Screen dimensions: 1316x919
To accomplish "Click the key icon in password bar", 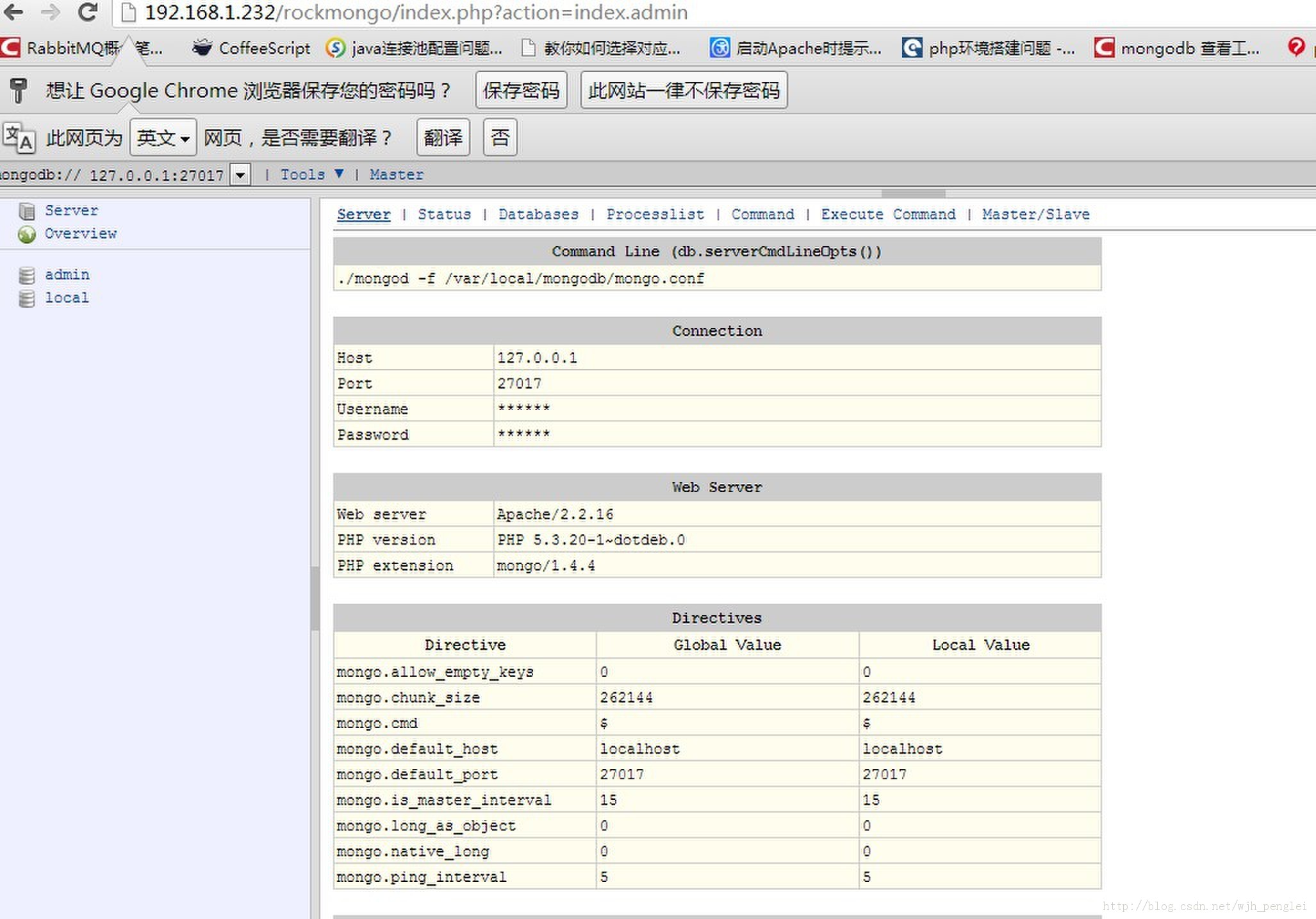I will click(x=19, y=90).
